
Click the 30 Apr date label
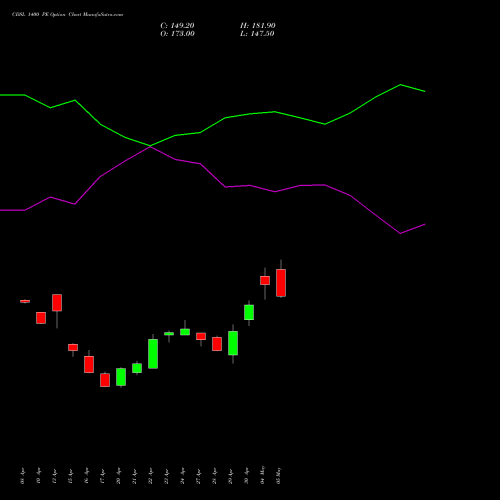[247, 476]
